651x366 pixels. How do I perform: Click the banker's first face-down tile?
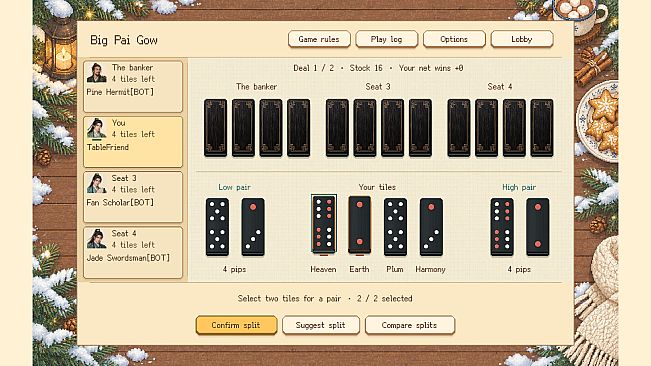(215, 128)
